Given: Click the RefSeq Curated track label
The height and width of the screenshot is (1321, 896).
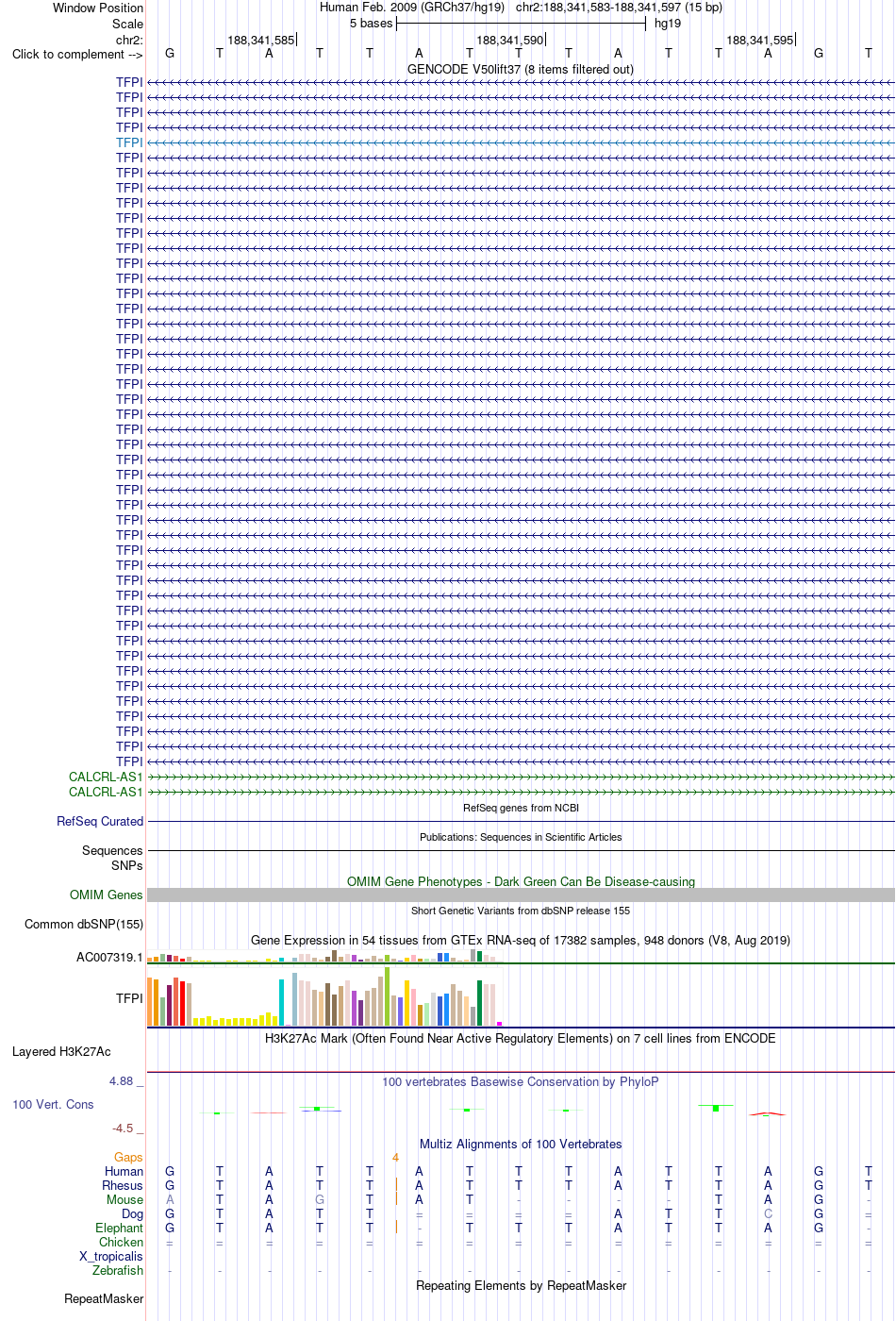Looking at the screenshot, I should click(100, 821).
